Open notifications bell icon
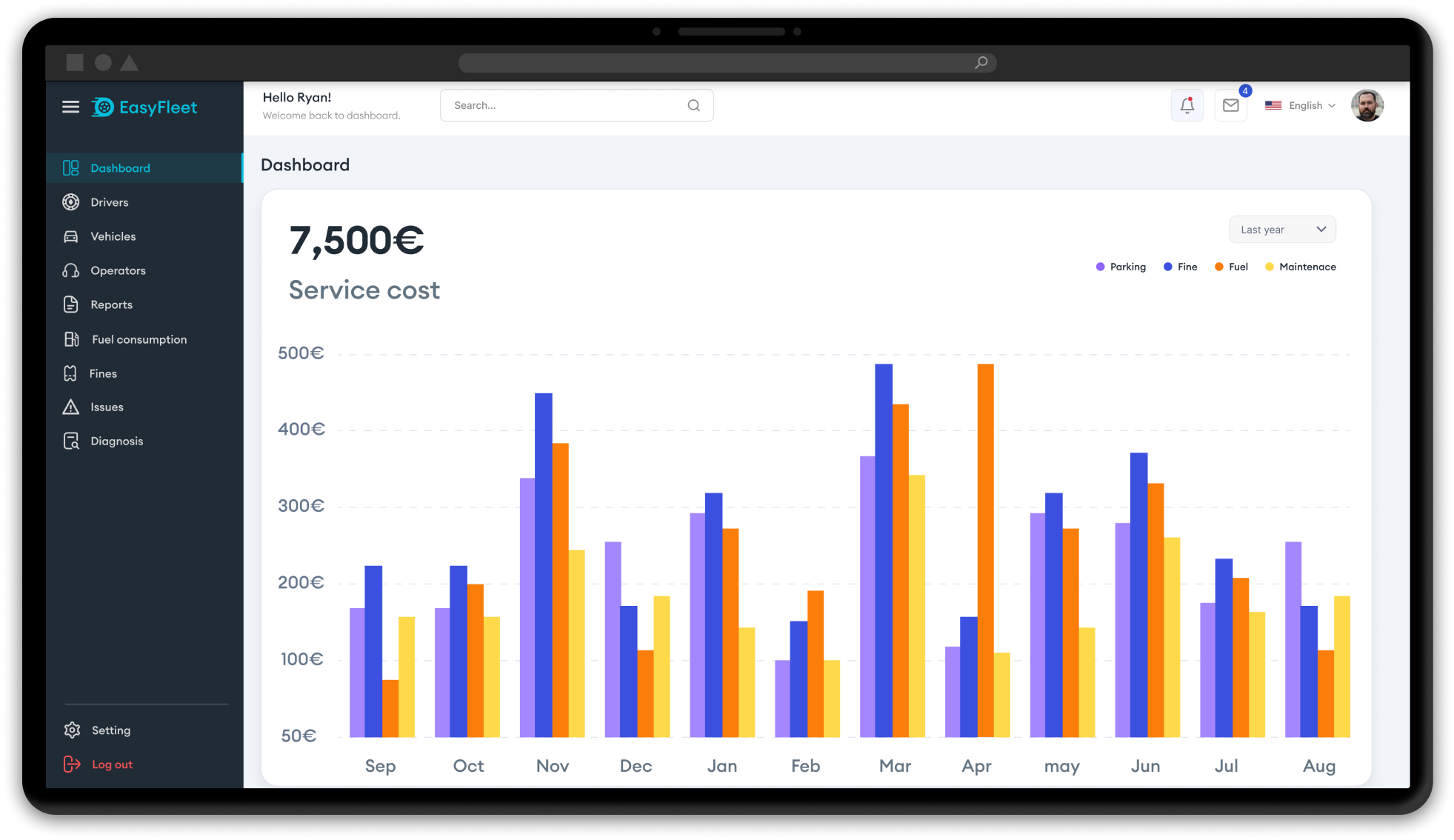The height and width of the screenshot is (840, 1454). click(1187, 105)
